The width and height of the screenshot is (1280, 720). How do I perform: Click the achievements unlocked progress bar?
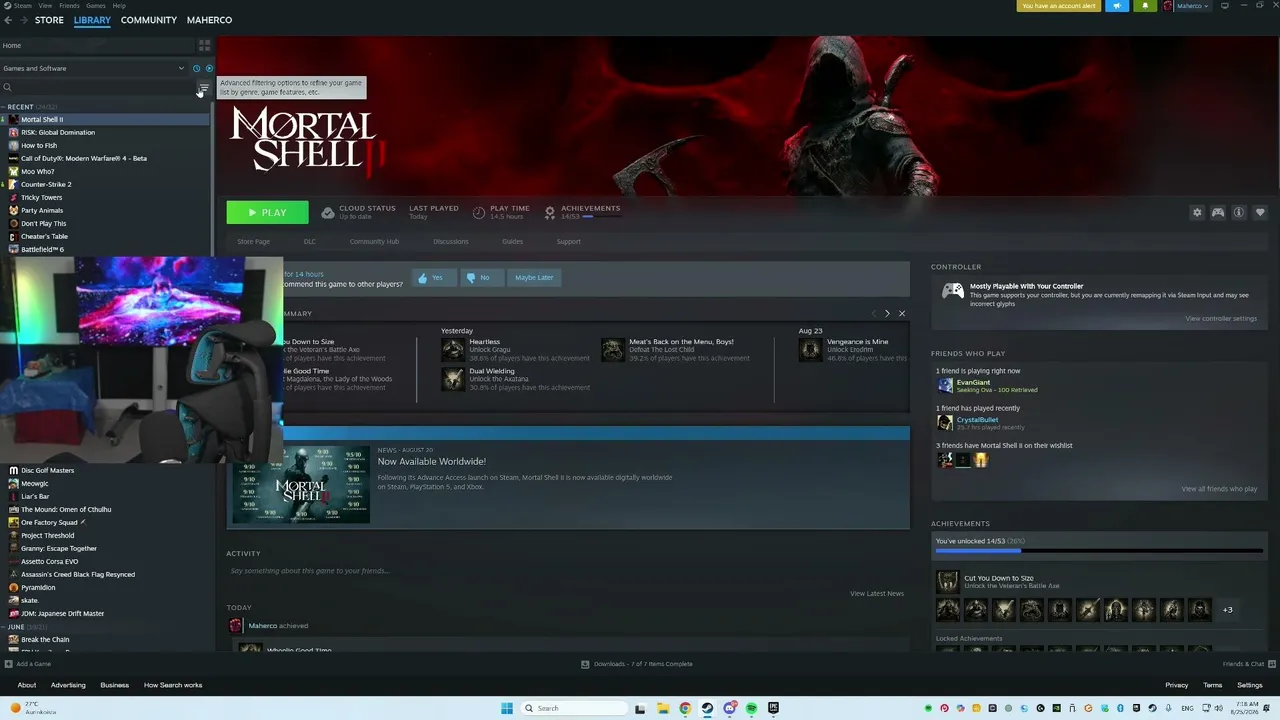pyautogui.click(x=1099, y=550)
